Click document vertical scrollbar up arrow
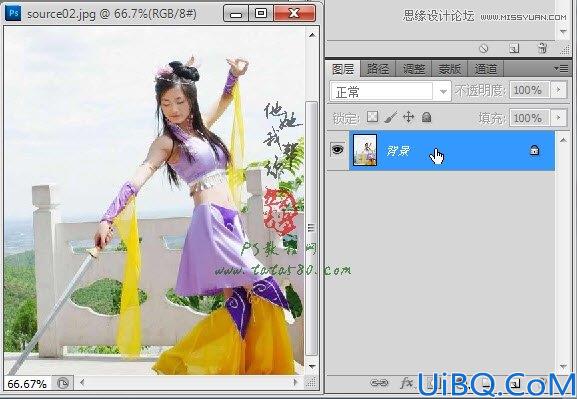 tap(312, 35)
